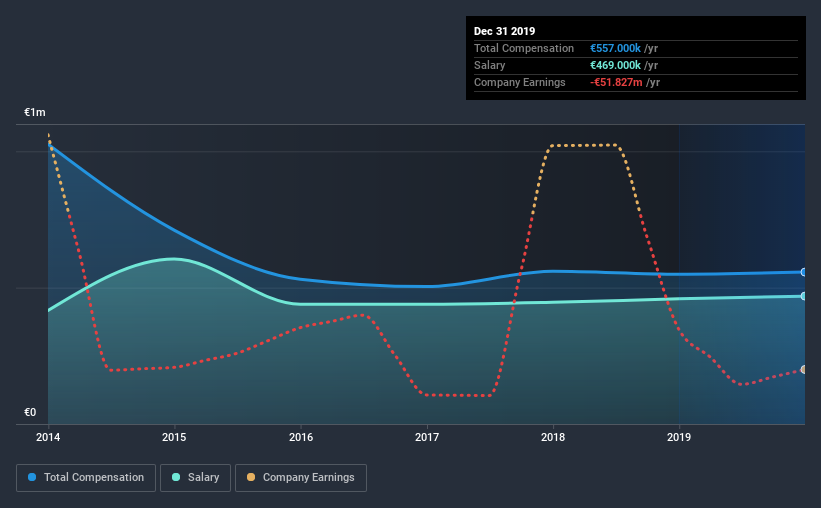Click the 2016 x-axis label
This screenshot has width=821, height=508.
(301, 437)
